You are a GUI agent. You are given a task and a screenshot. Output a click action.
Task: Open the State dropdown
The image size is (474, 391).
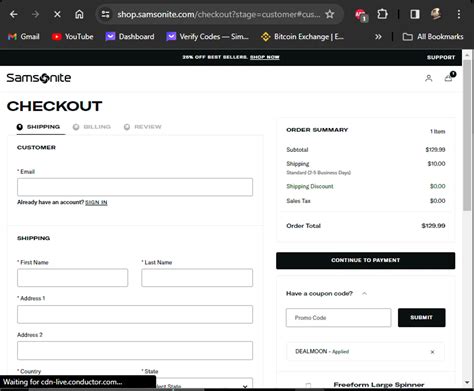point(197,384)
